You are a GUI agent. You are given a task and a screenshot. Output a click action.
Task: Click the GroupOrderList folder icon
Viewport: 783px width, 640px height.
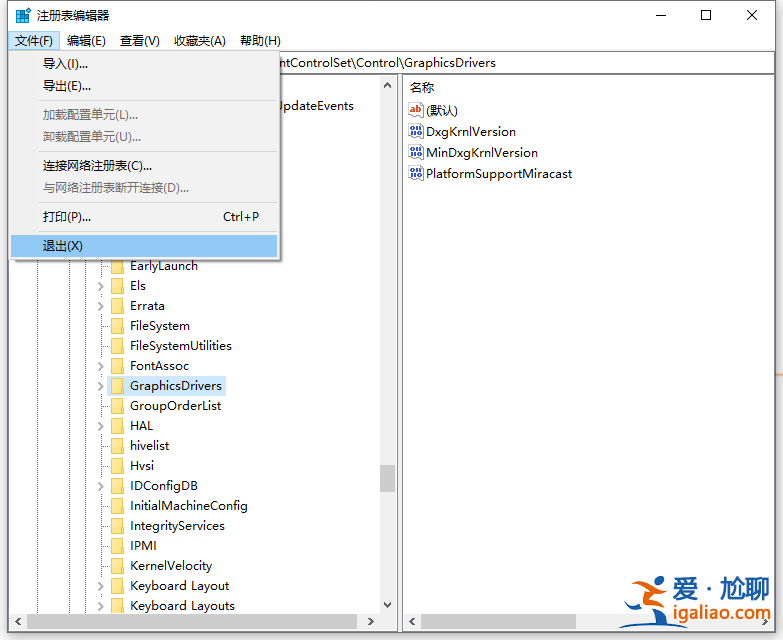[117, 406]
